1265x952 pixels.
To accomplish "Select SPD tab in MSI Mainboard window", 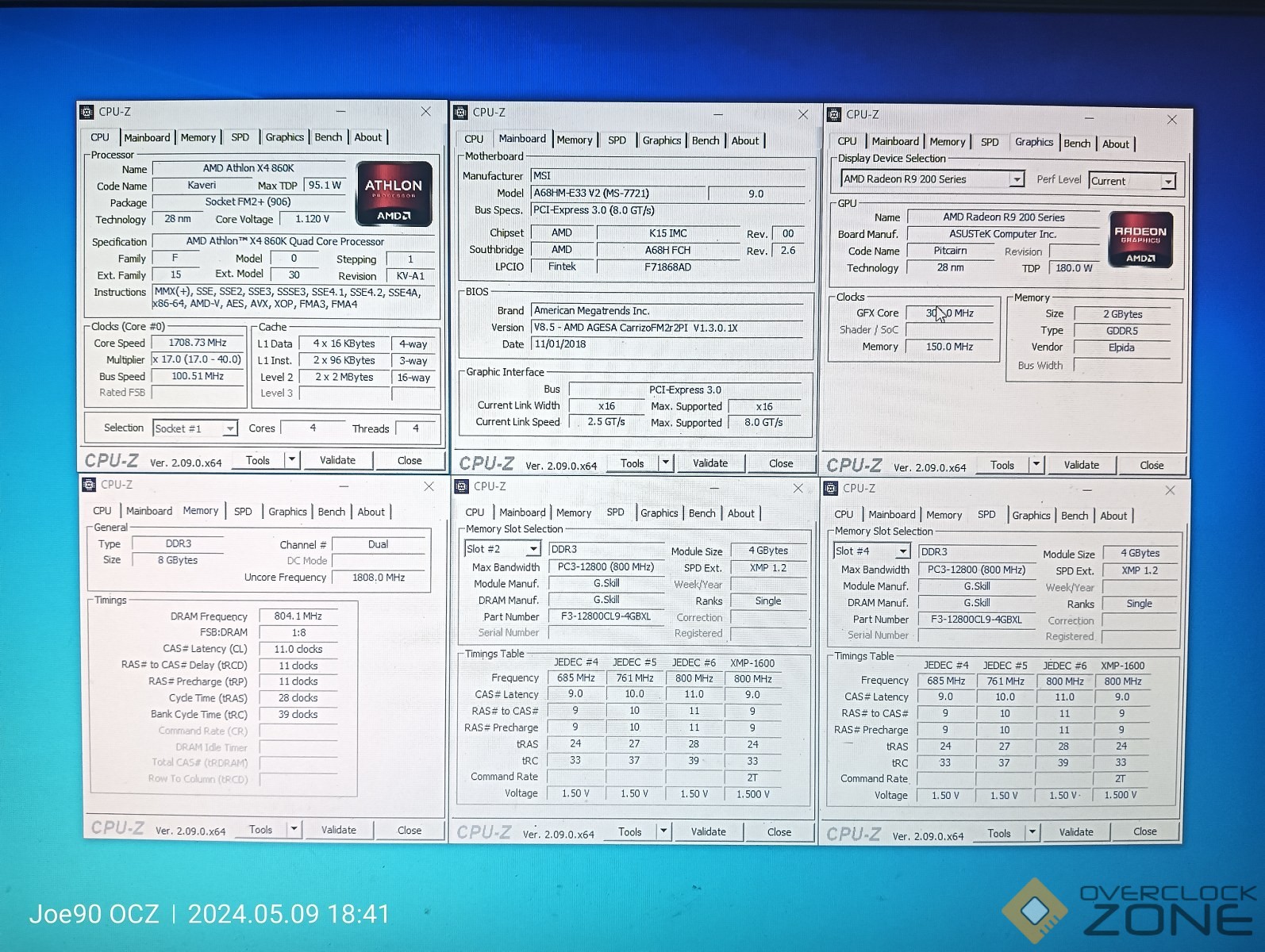I will [617, 140].
